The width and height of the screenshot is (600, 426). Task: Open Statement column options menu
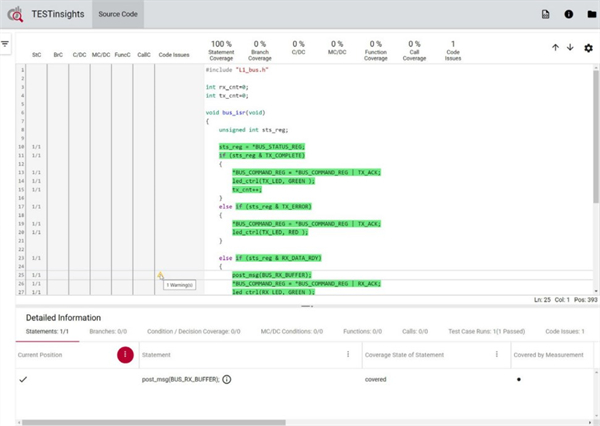click(347, 354)
